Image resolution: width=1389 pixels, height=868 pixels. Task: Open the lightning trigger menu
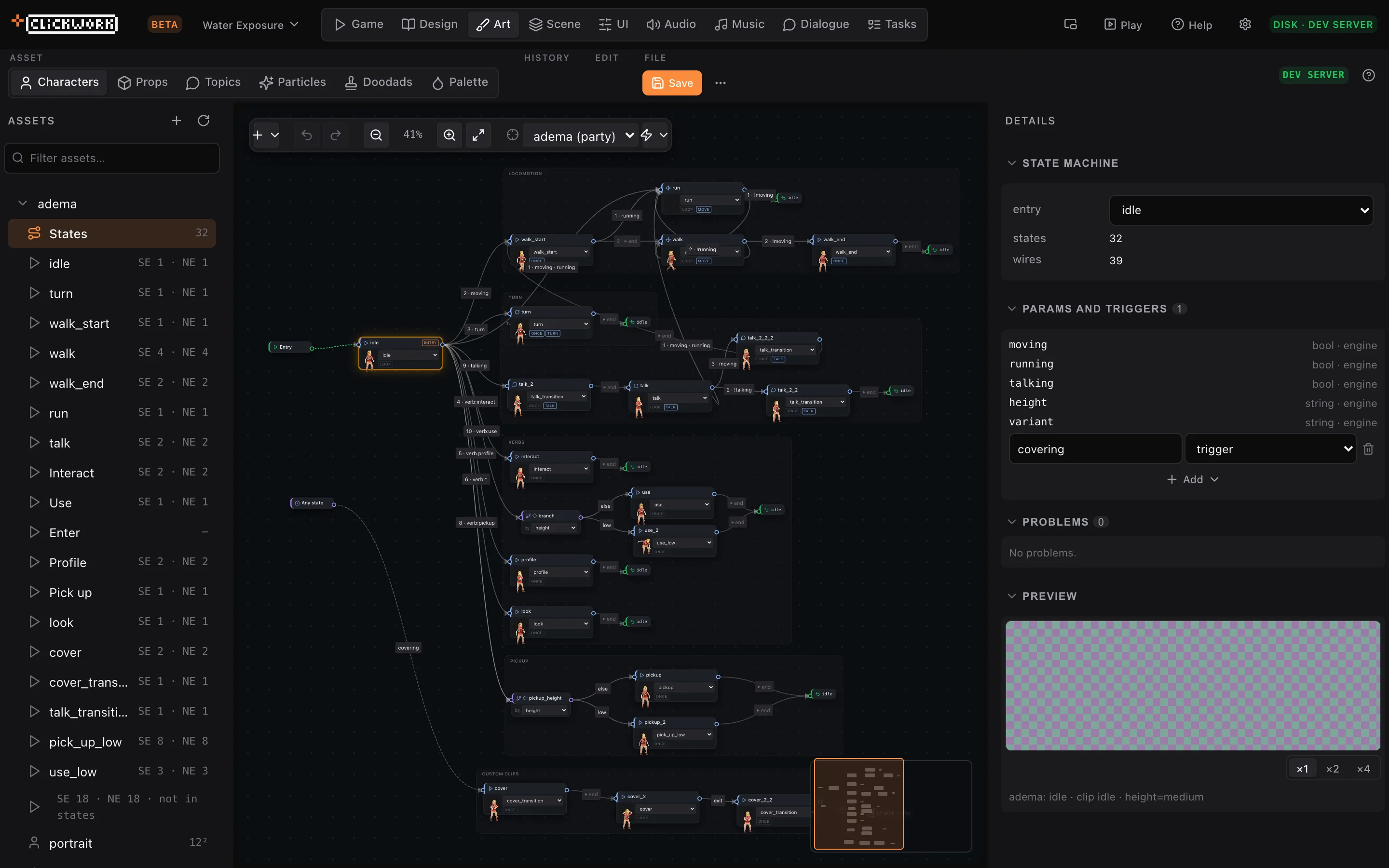point(654,136)
